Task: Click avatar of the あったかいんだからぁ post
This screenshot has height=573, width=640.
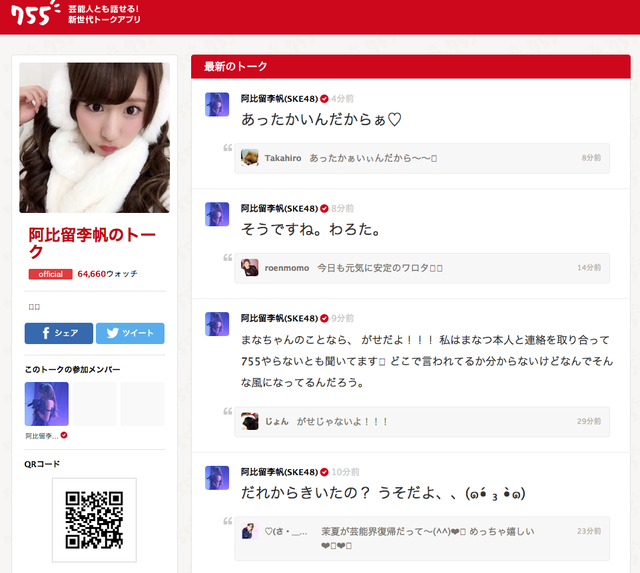Action: (217, 104)
